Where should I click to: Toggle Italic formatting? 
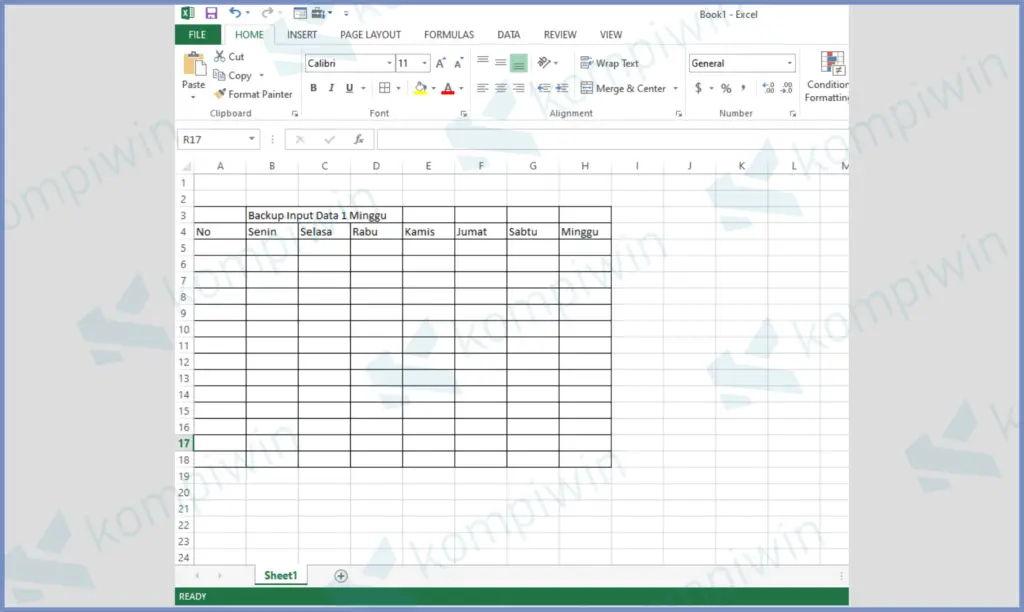pyautogui.click(x=330, y=88)
